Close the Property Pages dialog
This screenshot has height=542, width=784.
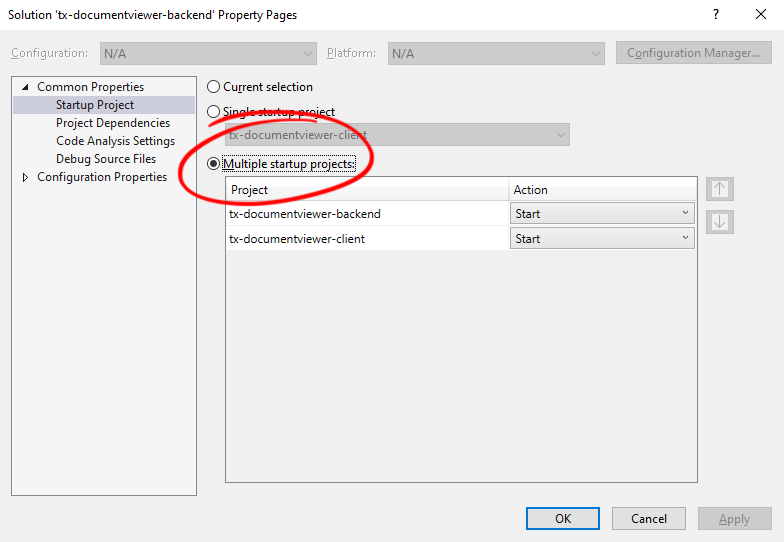coord(760,14)
